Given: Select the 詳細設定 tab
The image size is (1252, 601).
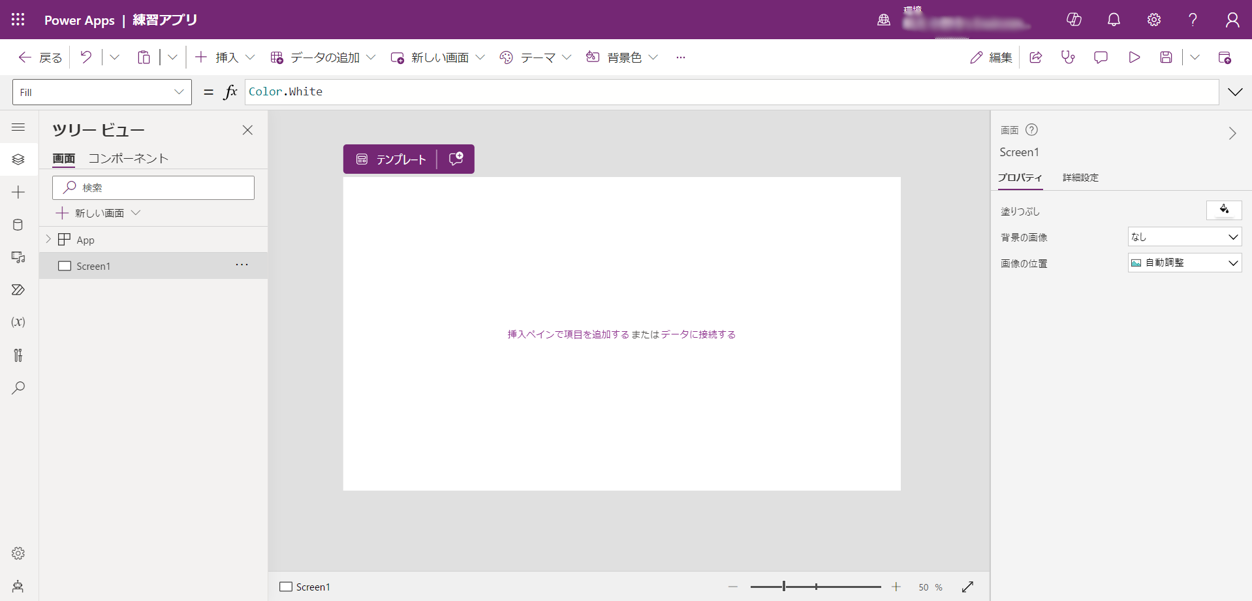Looking at the screenshot, I should click(1080, 178).
